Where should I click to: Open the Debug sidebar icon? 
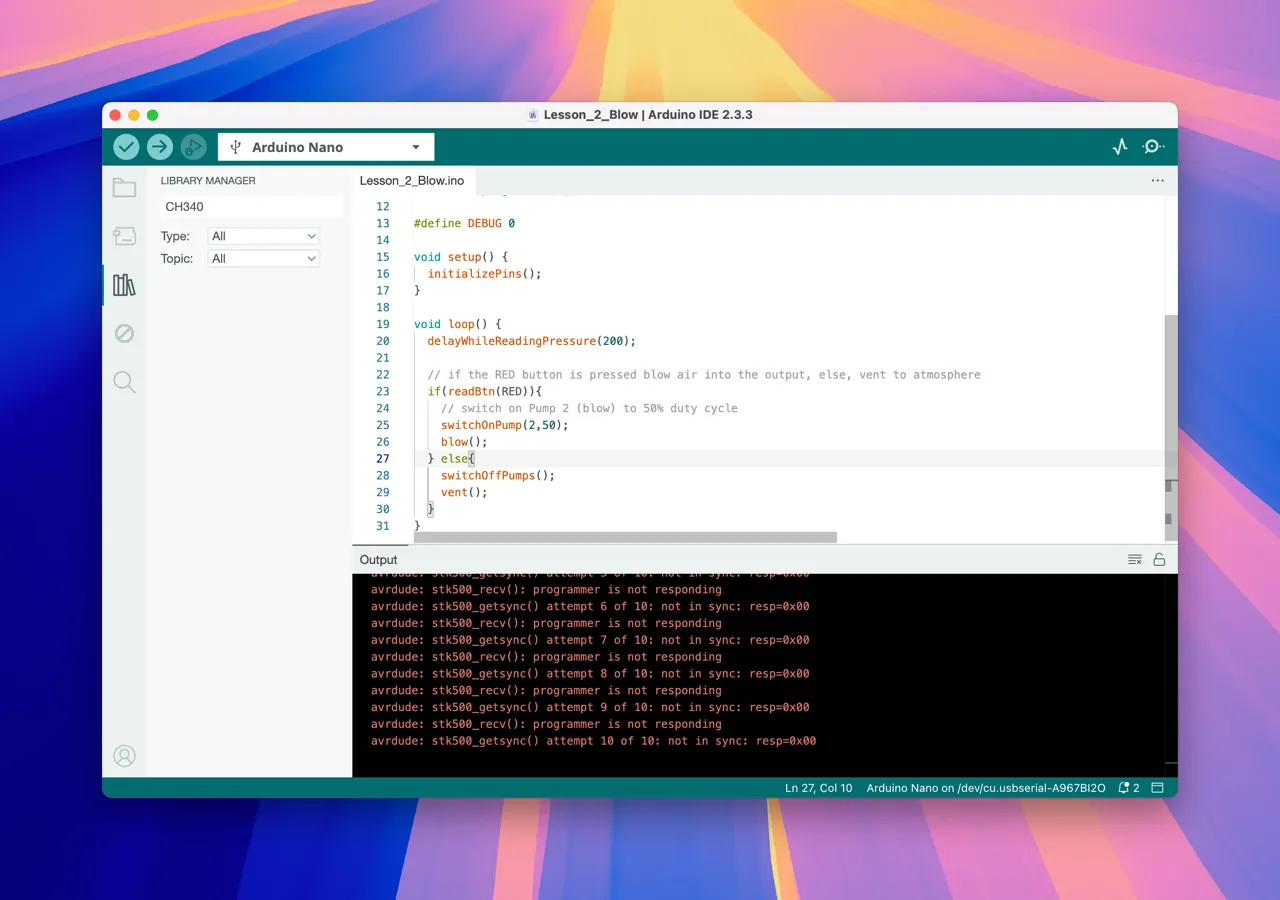[124, 333]
